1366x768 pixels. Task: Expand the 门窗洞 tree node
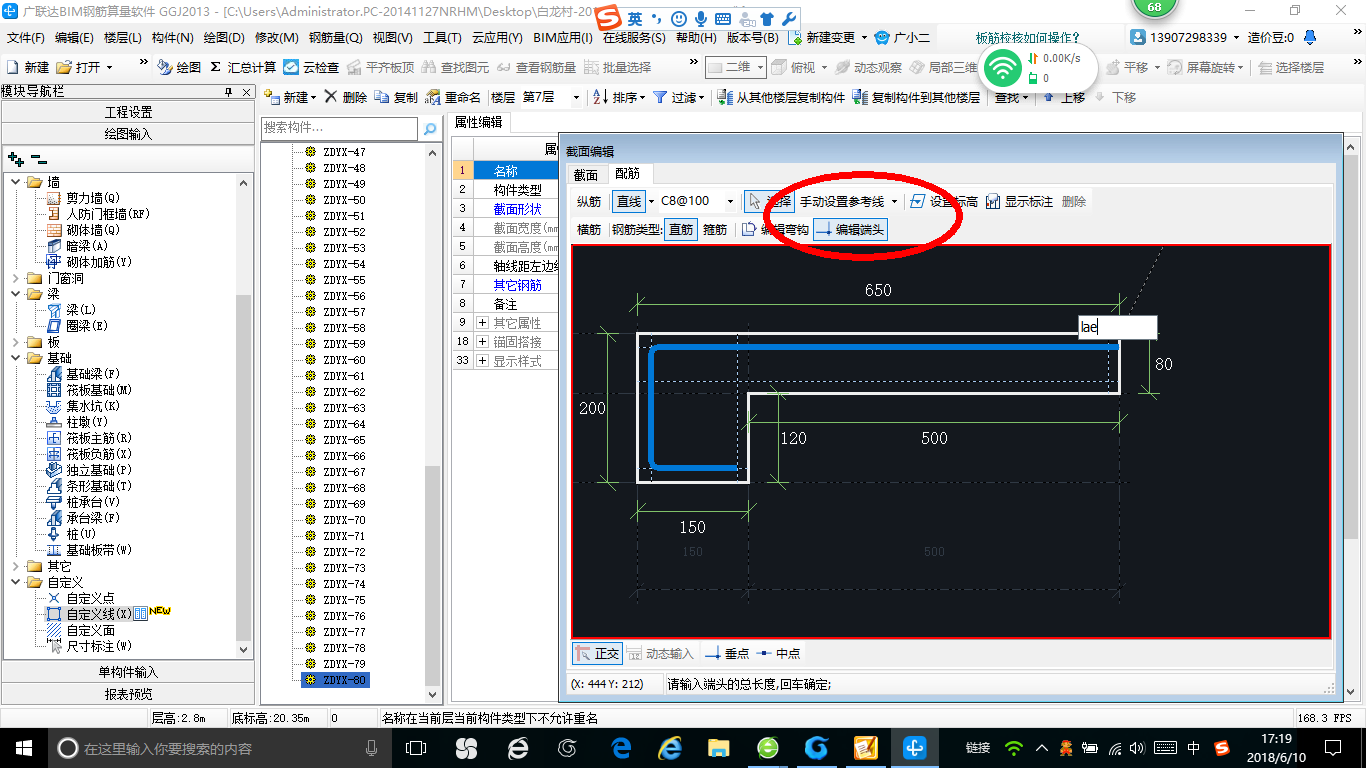(17, 278)
